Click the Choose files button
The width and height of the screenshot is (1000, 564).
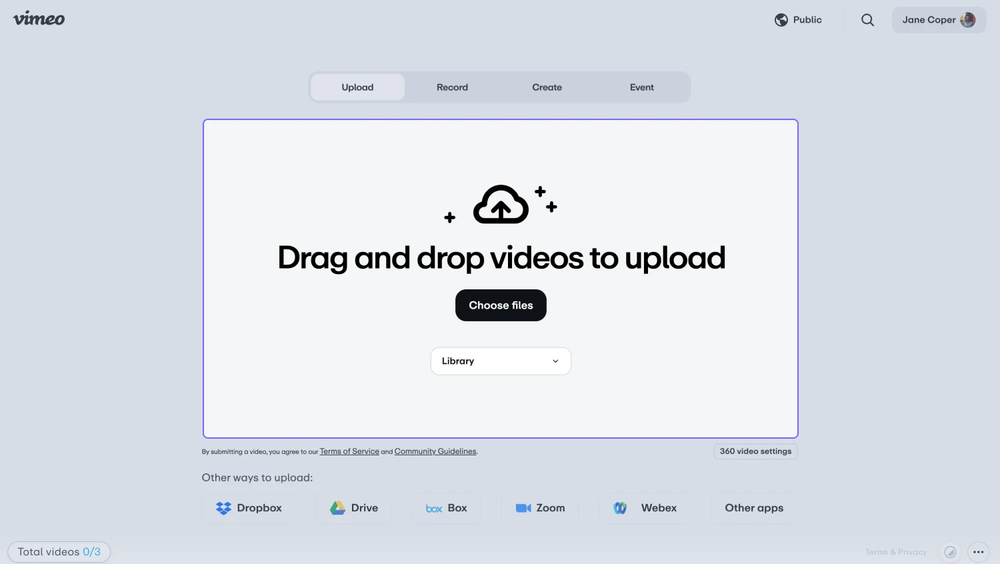pyautogui.click(x=501, y=305)
